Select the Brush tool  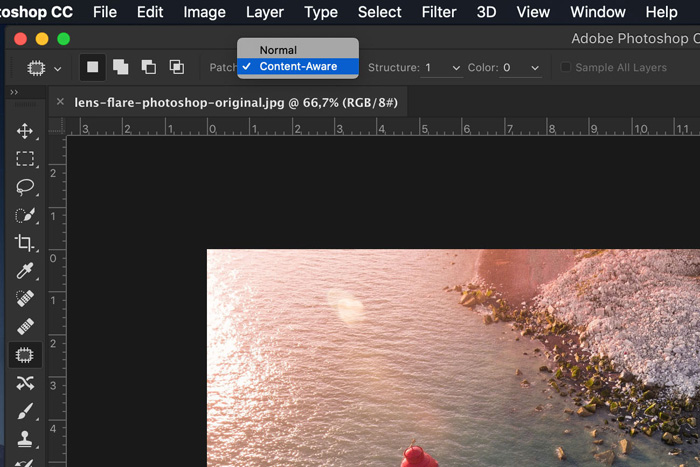[25, 411]
